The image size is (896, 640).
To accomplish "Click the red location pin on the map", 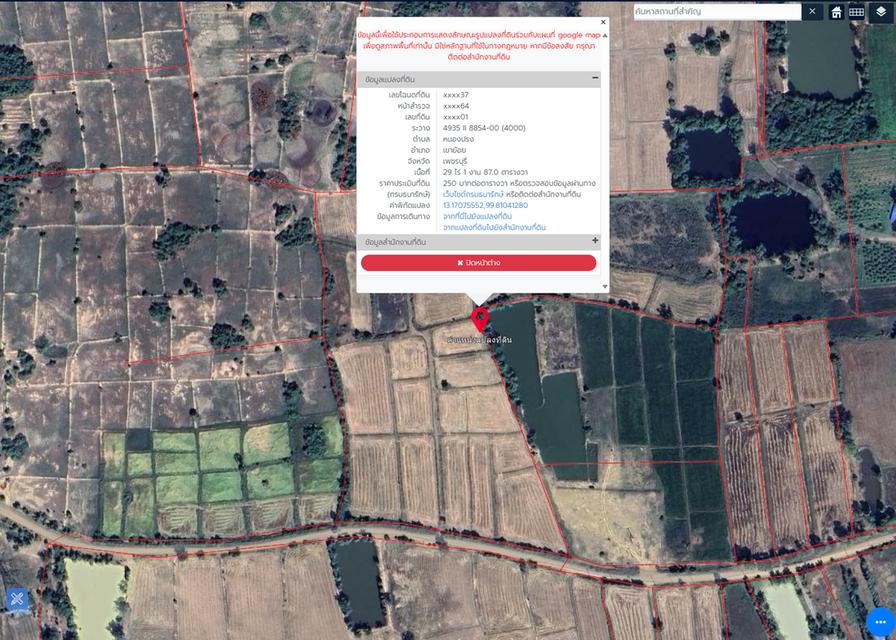I will pos(480,320).
